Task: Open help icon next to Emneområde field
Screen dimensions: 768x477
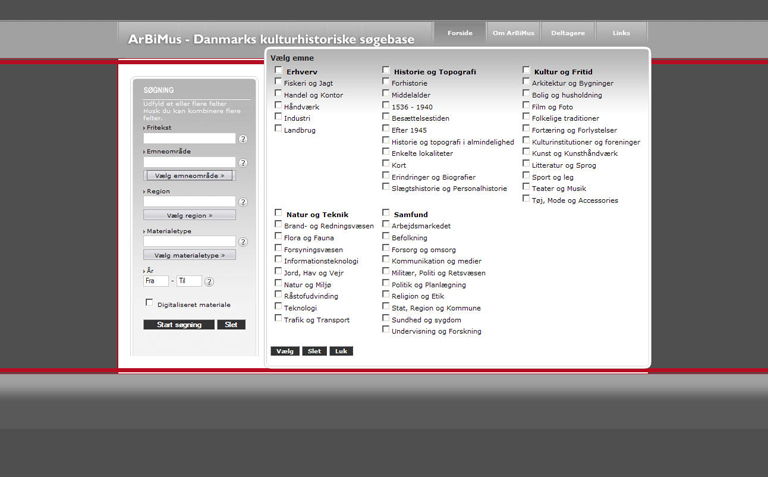Action: point(243,163)
